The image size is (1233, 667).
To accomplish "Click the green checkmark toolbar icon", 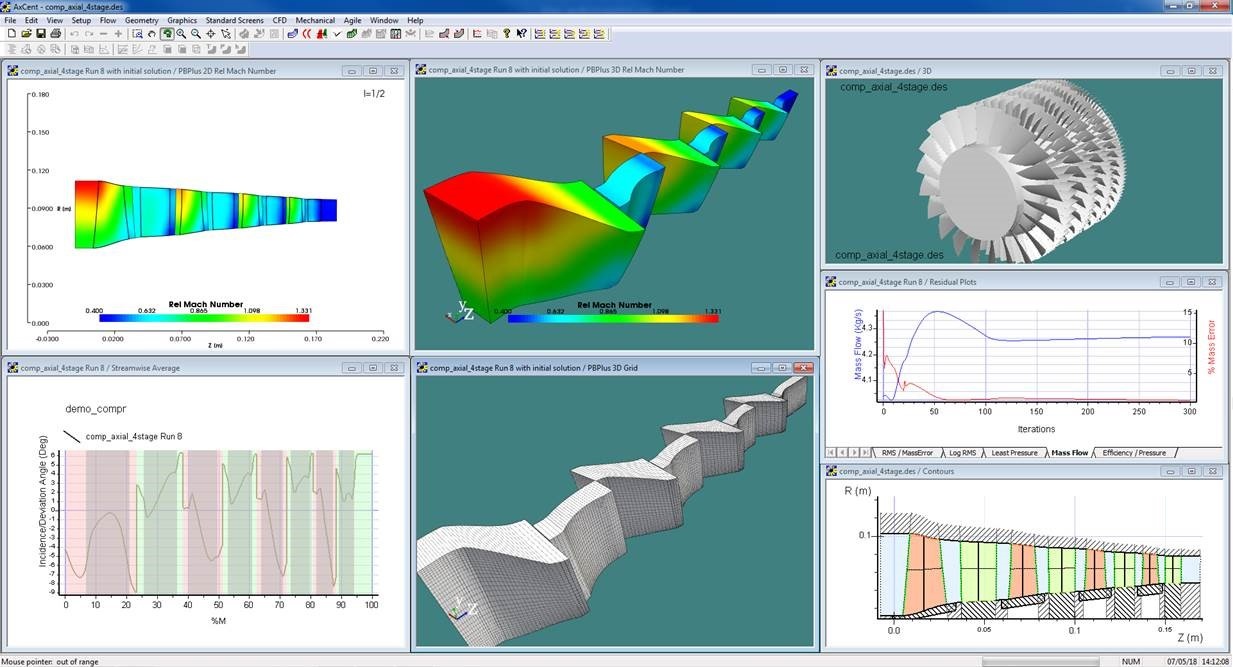I will point(336,33).
